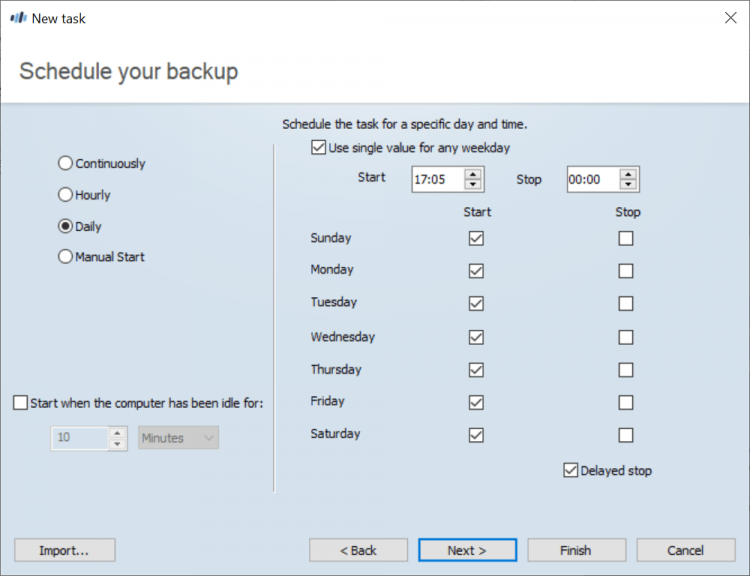Choose the Manual Start option
750x576 pixels.
point(66,257)
